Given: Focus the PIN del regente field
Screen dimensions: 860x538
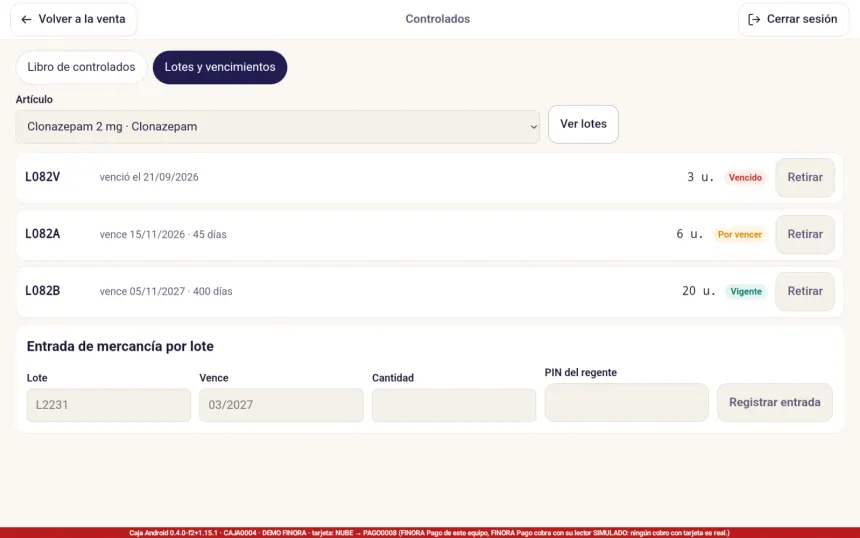Looking at the screenshot, I should pyautogui.click(x=626, y=403).
